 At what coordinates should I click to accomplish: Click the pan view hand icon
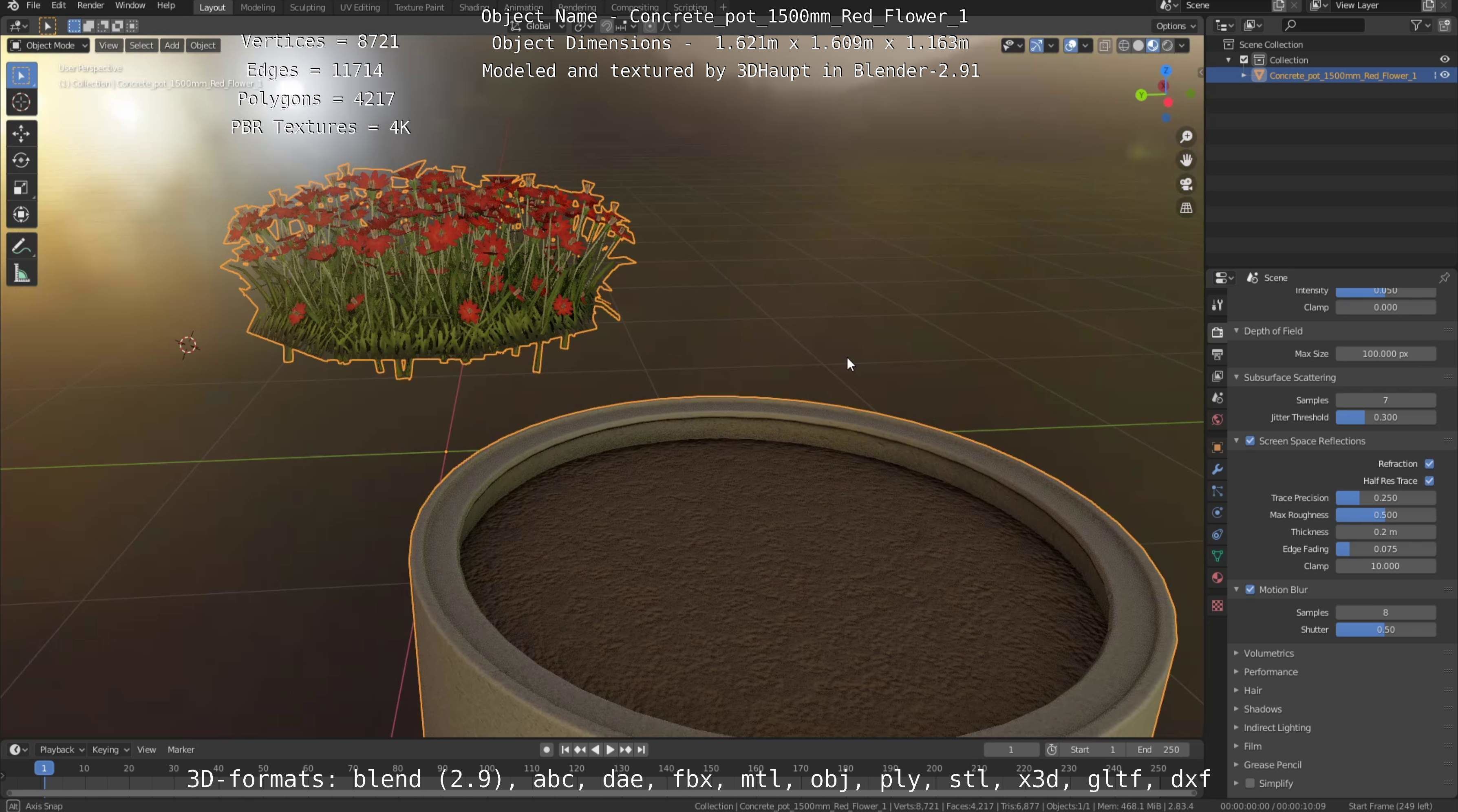click(1186, 161)
